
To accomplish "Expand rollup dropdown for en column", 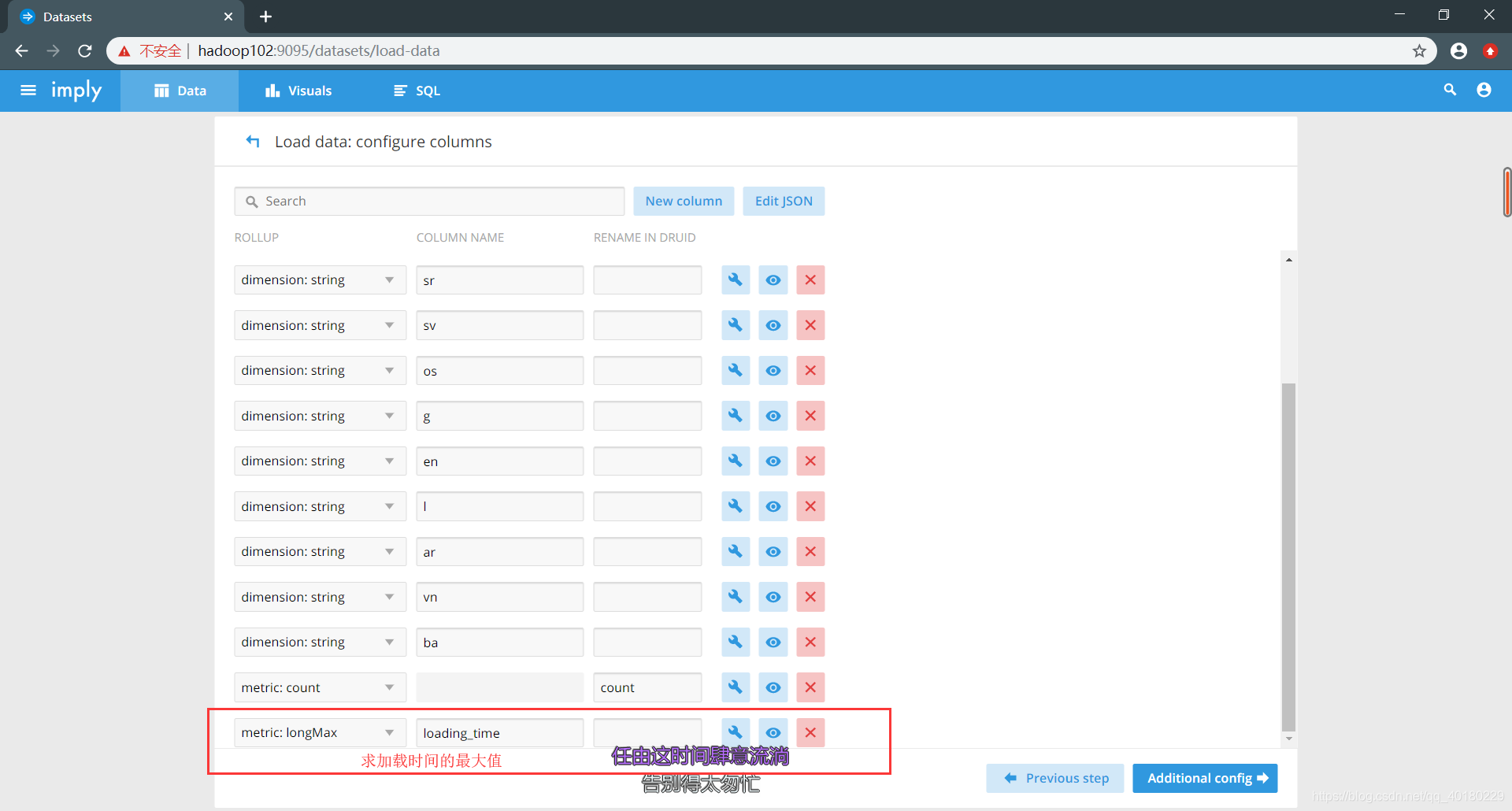I will (320, 461).
